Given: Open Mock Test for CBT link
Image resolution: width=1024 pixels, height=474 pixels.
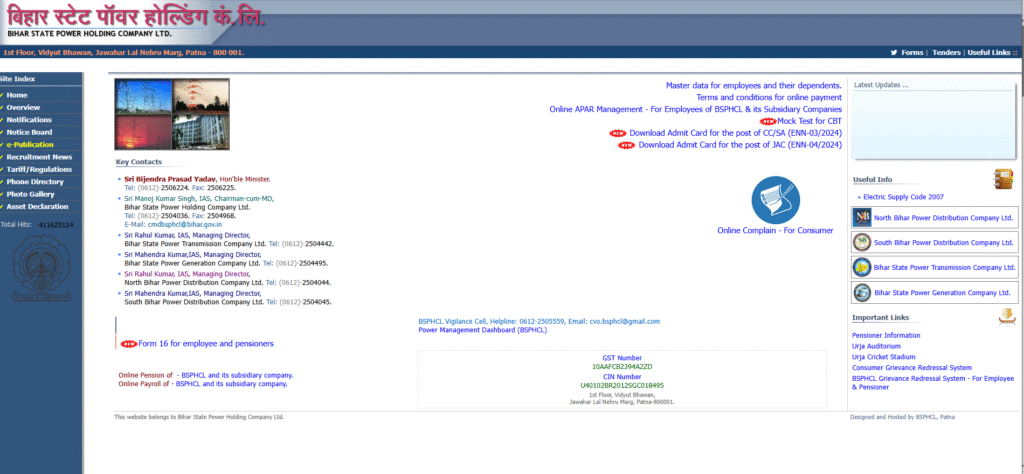Looking at the screenshot, I should 810,121.
